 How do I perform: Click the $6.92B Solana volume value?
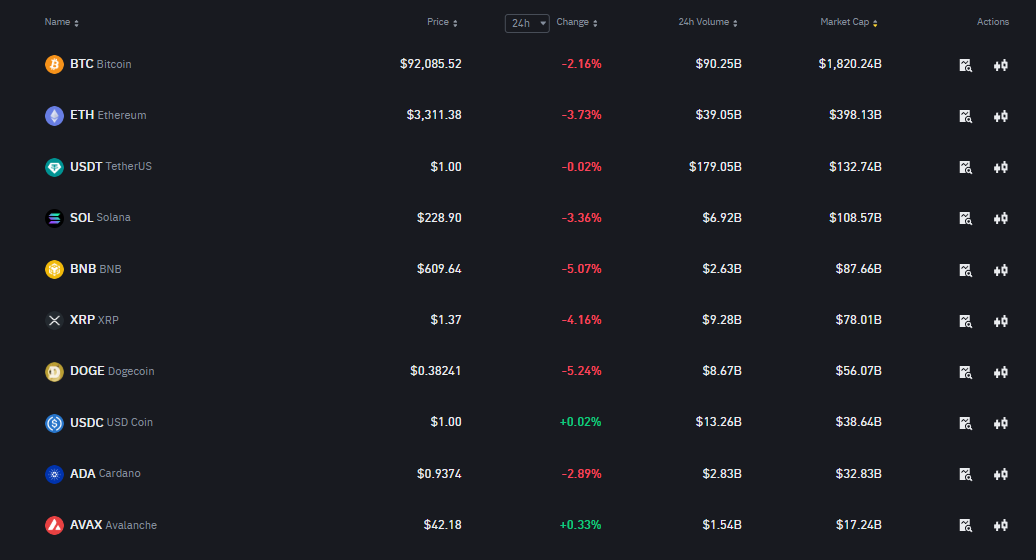tap(722, 217)
